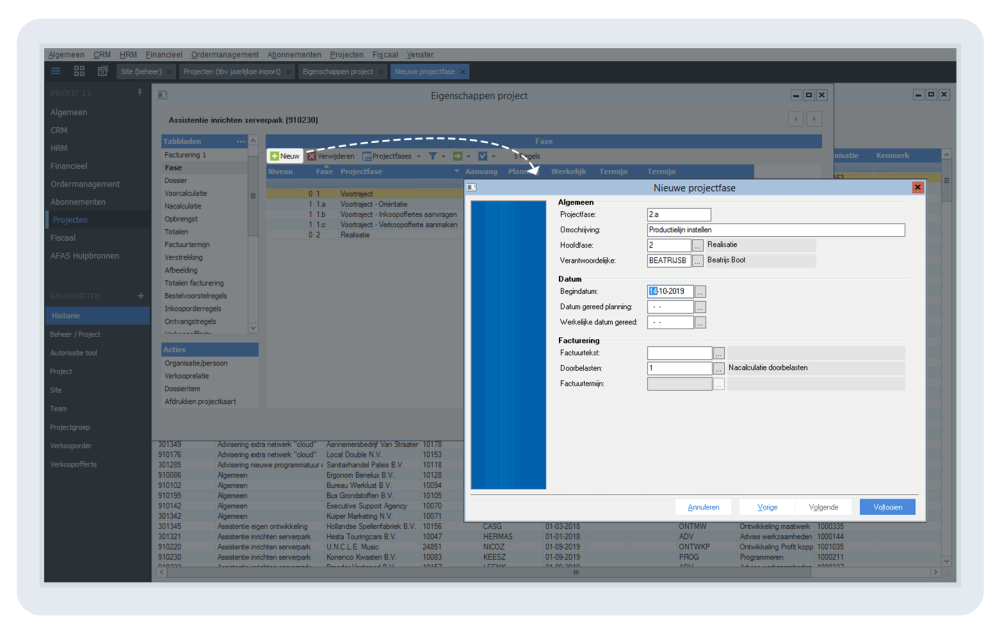Click the pin icon beside PROFIT 12
The width and height of the screenshot is (1000, 641).
pos(140,93)
